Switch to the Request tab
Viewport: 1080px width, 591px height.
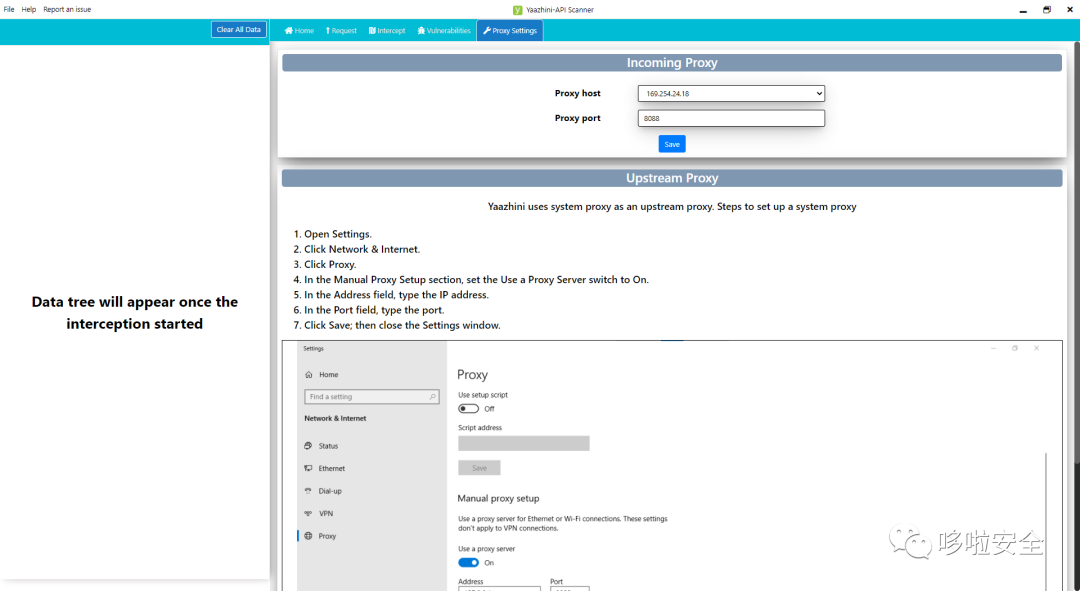click(341, 30)
